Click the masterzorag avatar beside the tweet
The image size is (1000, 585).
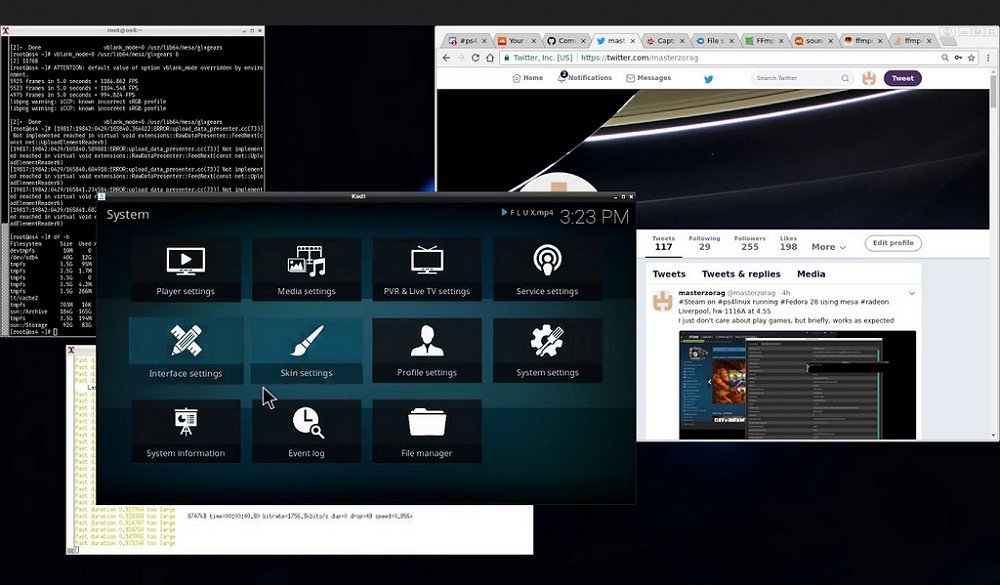(x=663, y=300)
